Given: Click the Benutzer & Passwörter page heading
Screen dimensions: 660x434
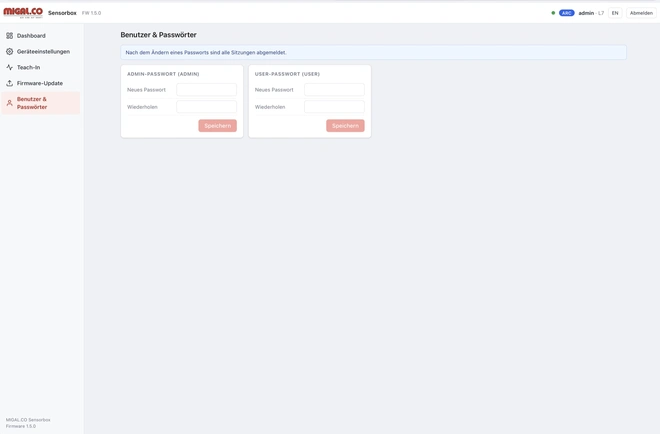Looking at the screenshot, I should (158, 35).
